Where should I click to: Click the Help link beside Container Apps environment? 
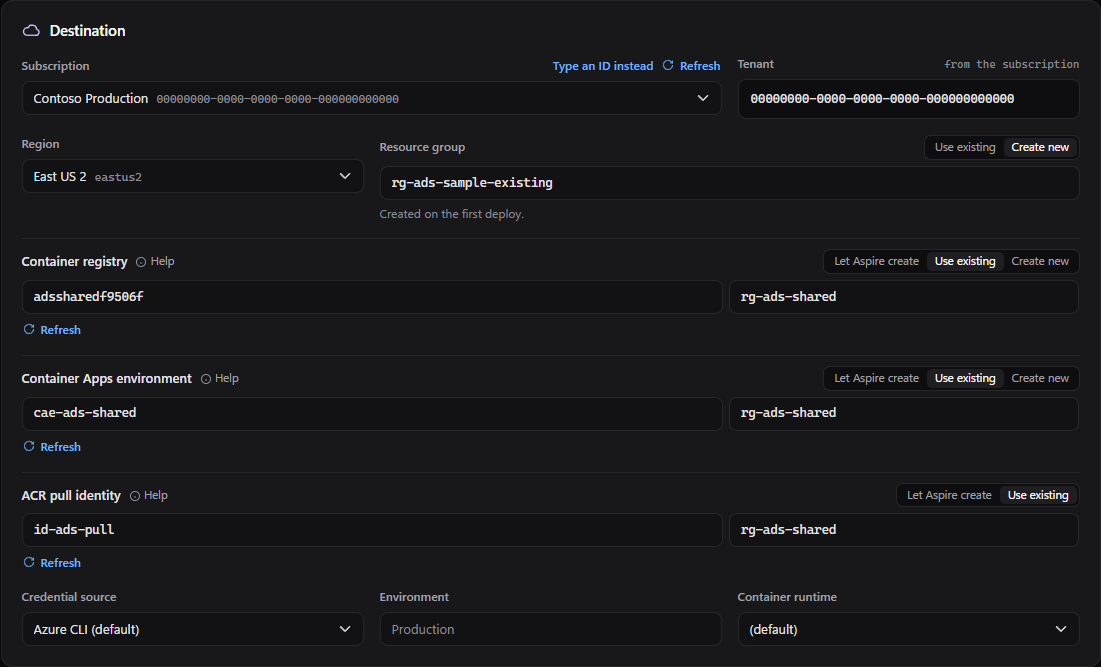click(227, 378)
